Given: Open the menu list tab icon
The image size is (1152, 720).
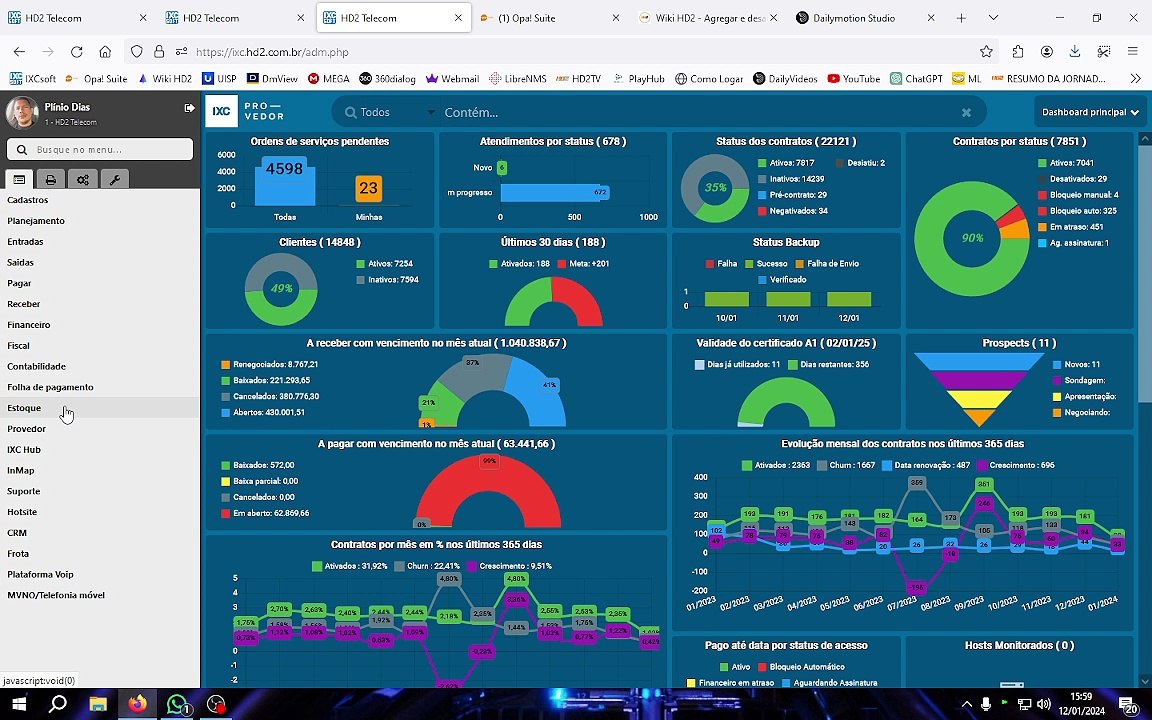Looking at the screenshot, I should (x=19, y=179).
